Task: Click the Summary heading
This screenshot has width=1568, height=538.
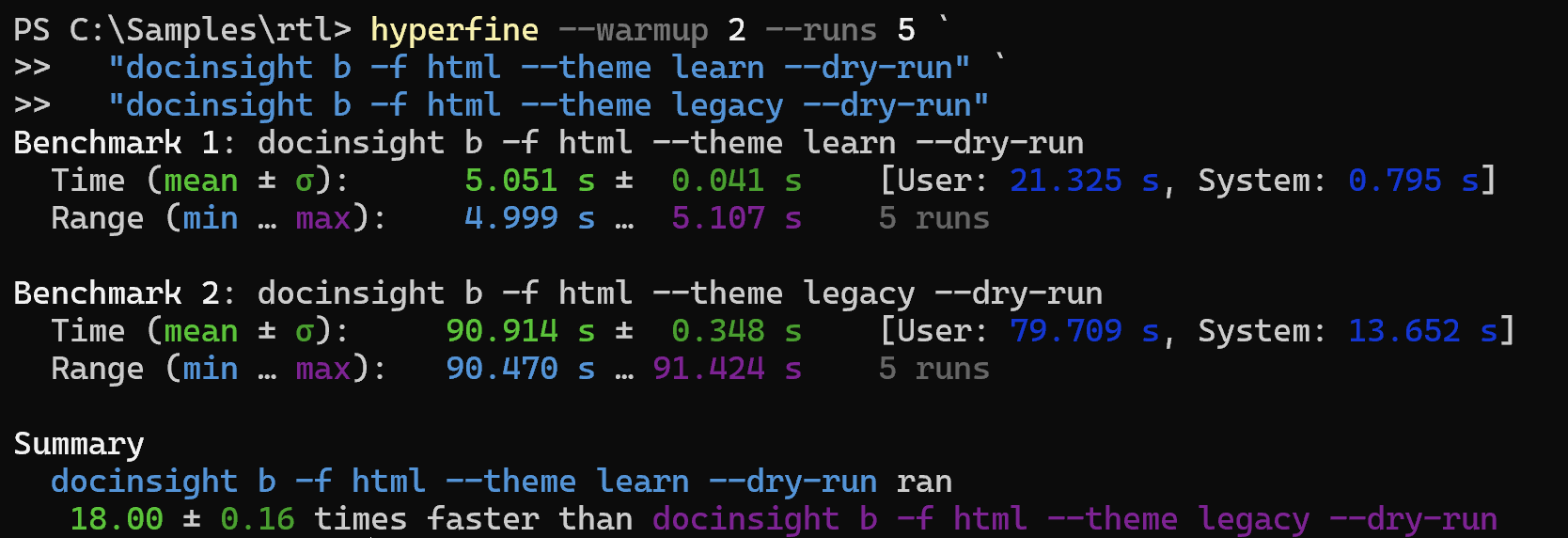Action: 79,444
